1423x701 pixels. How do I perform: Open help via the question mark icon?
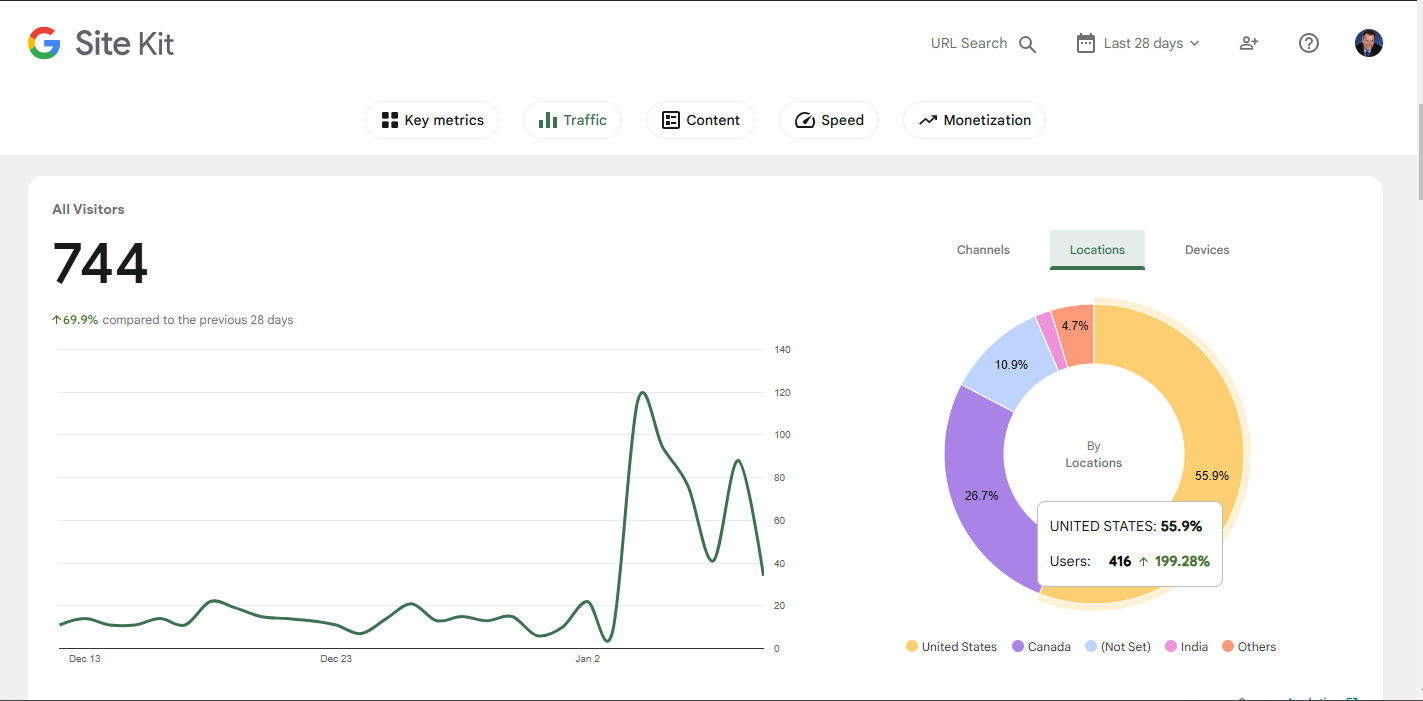pos(1308,43)
